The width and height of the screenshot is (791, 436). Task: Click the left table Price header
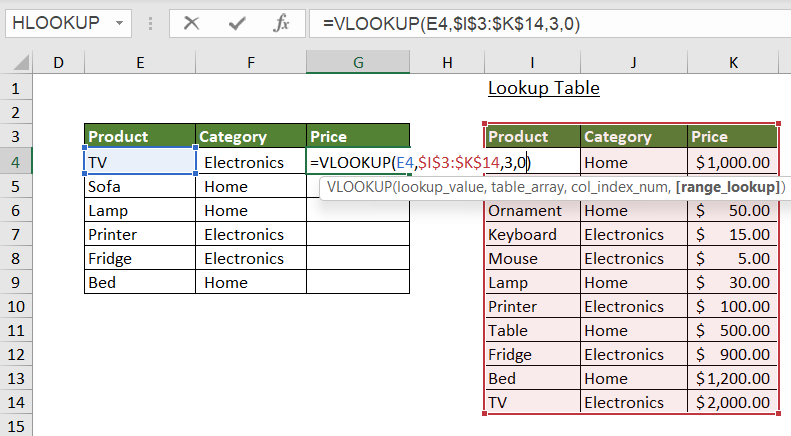pyautogui.click(x=358, y=136)
